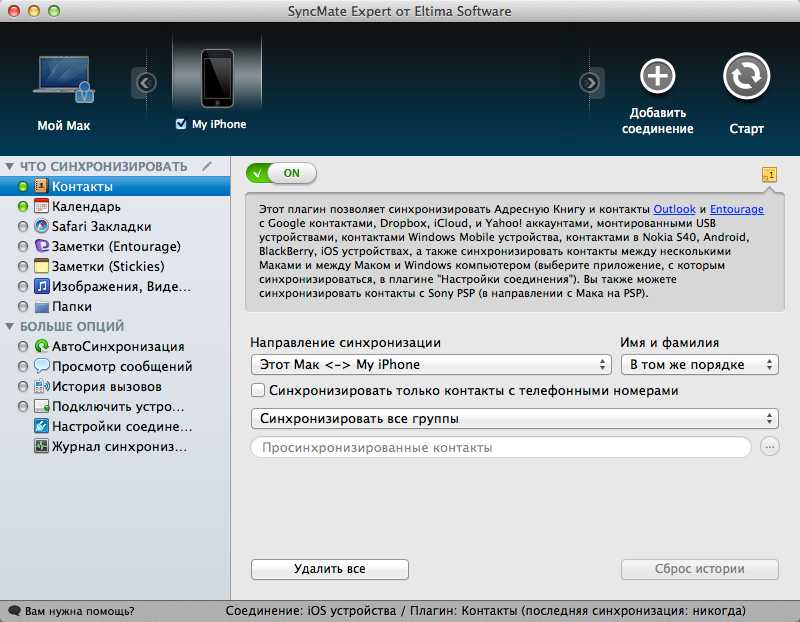Click the help speech bubble icon in the status bar

(14, 611)
